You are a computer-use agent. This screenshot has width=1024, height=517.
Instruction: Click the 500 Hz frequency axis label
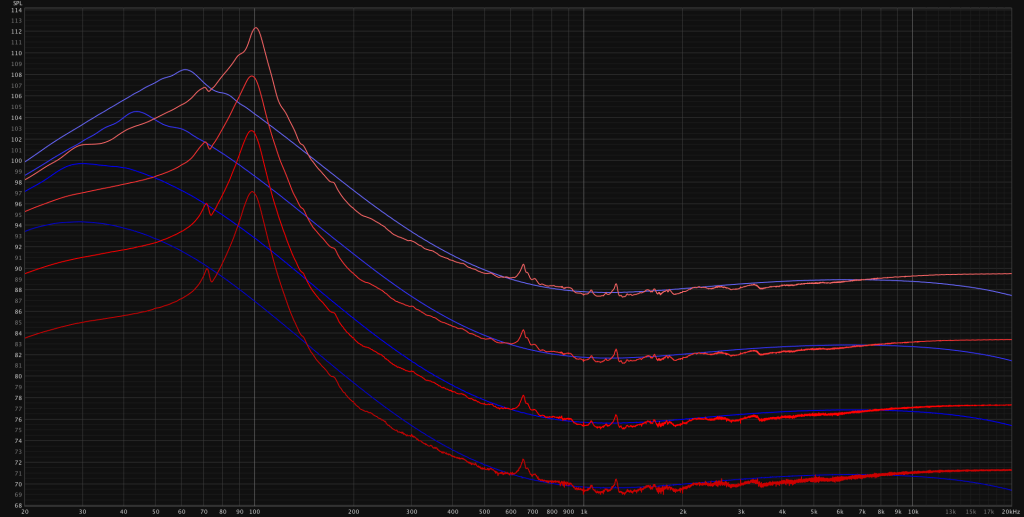(484, 511)
